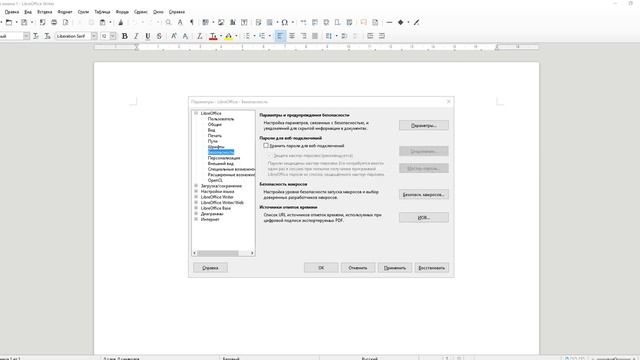Open the Вставка menu
640x360 pixels.
click(44, 12)
